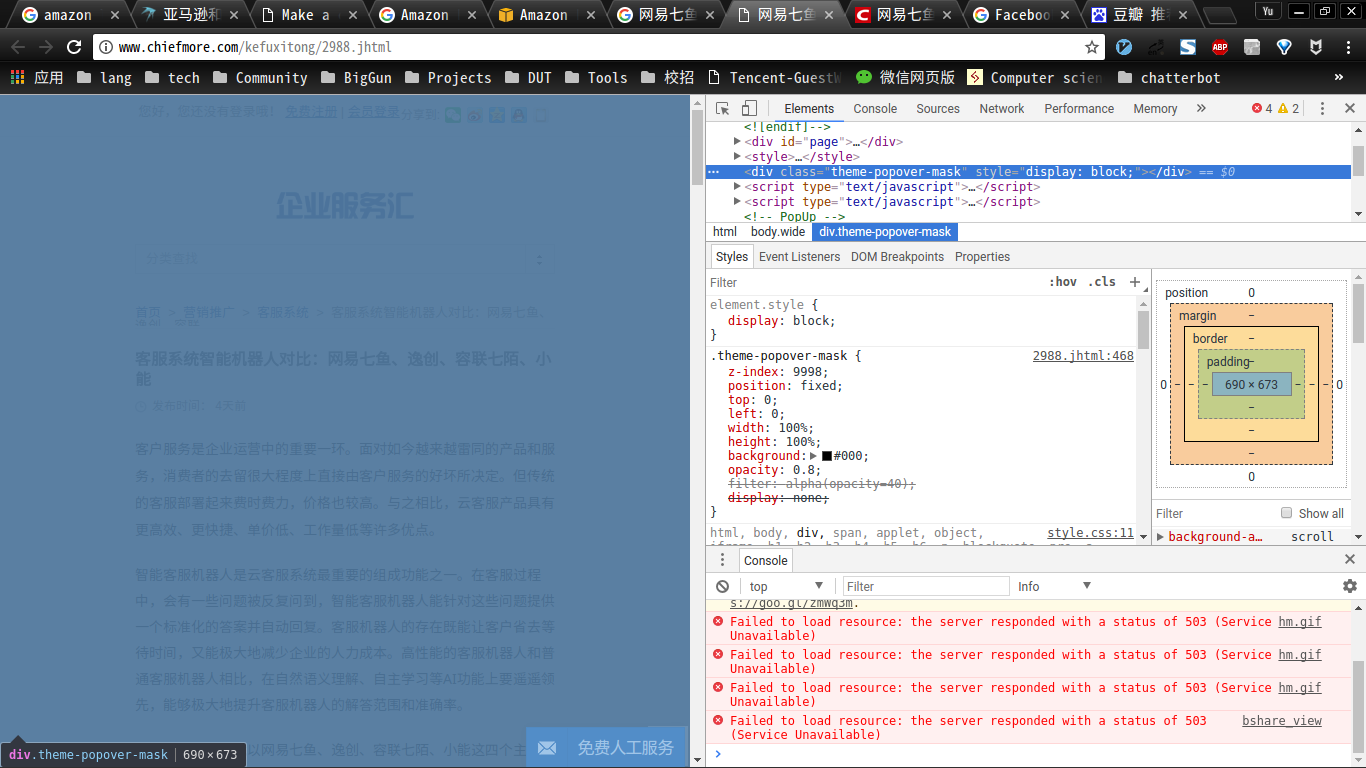Open the Info log level dropdown
The image size is (1366, 768).
1054,587
